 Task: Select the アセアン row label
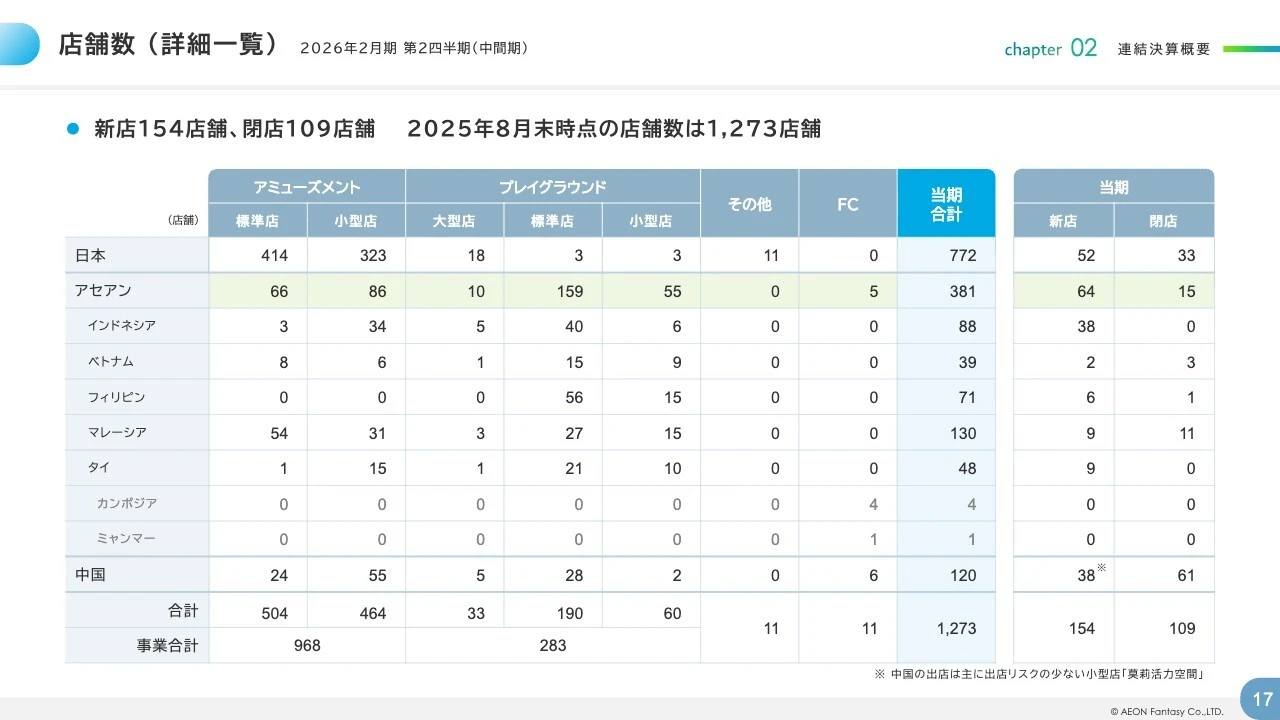[103, 291]
